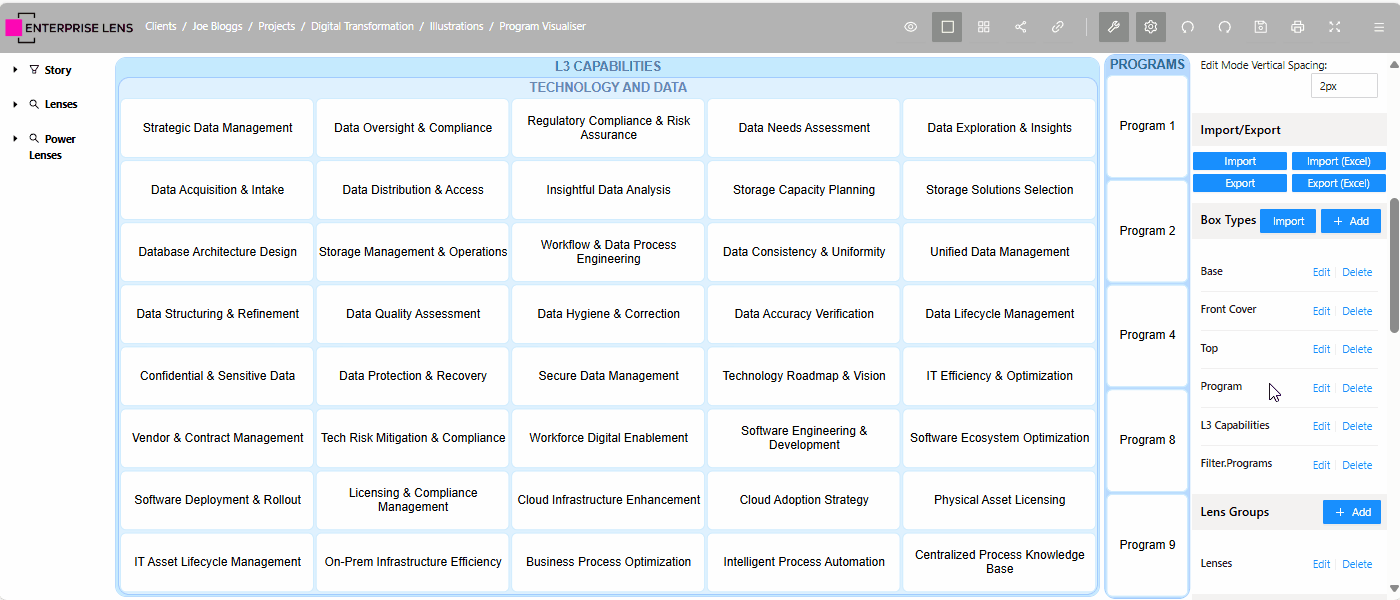Switch to the four-square grid view icon
Viewport: 1400px width, 600px height.
984,27
